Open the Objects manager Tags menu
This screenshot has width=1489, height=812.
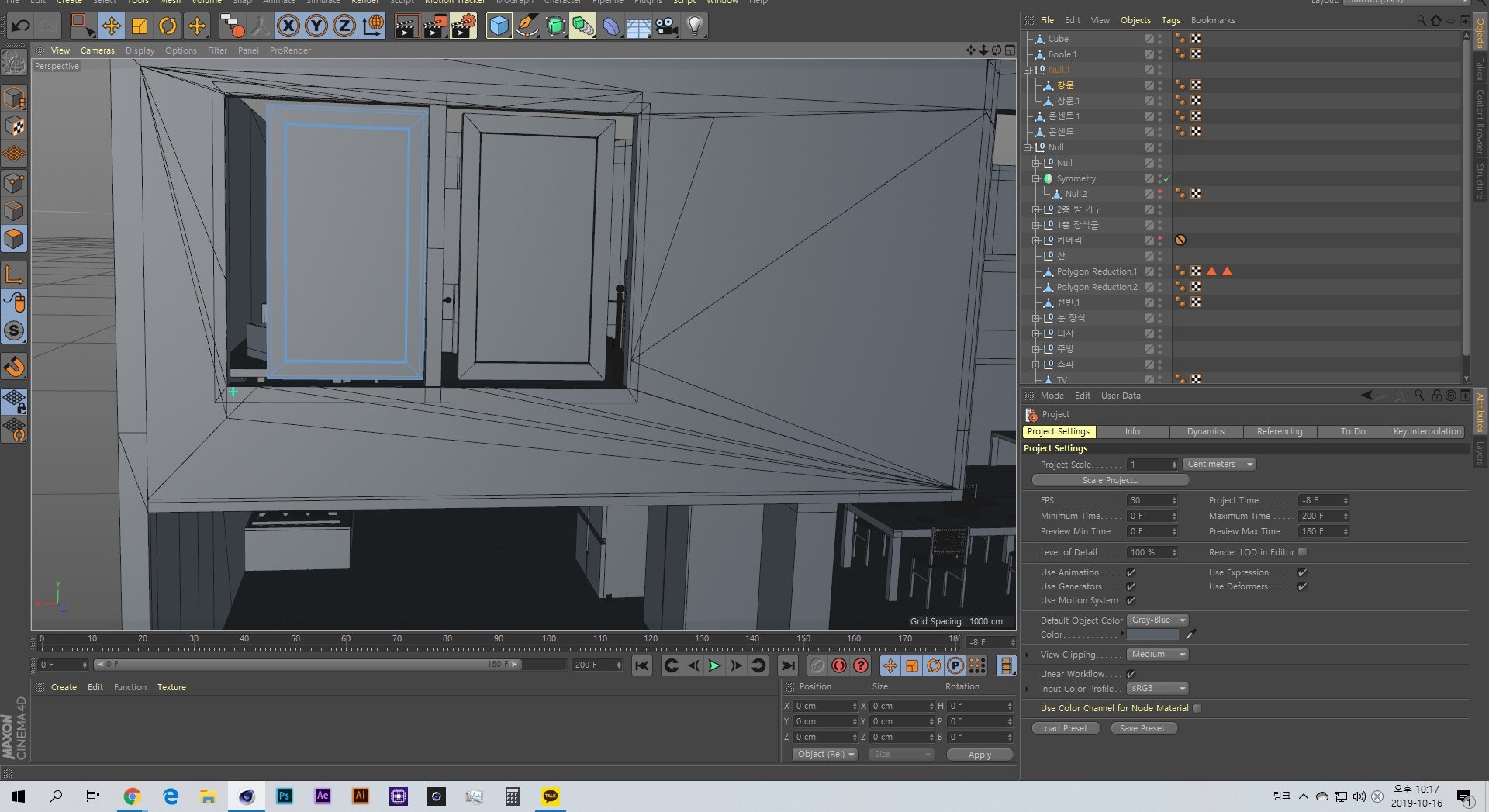coord(1170,20)
